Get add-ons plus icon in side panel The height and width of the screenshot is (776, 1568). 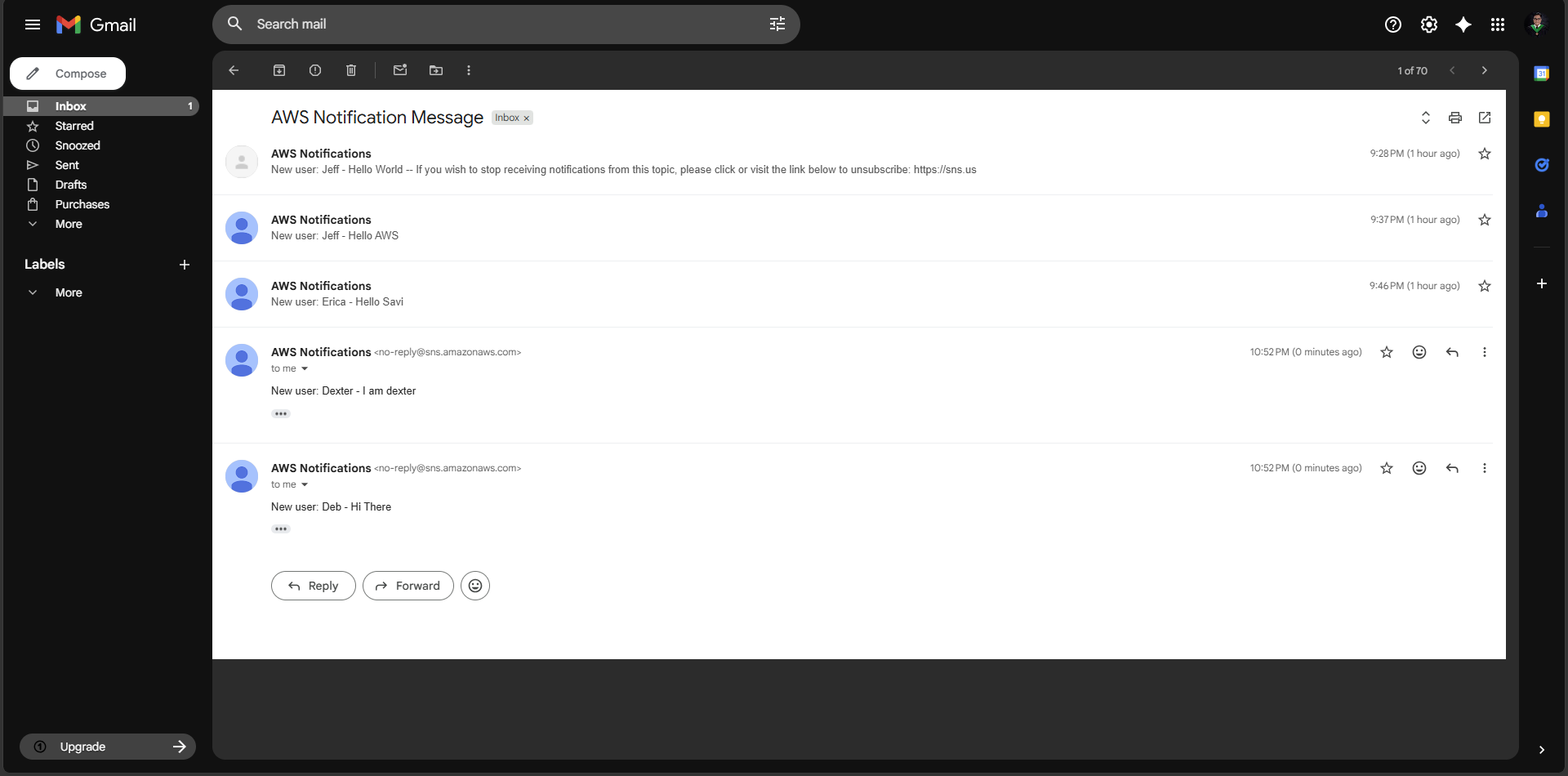pyautogui.click(x=1542, y=283)
